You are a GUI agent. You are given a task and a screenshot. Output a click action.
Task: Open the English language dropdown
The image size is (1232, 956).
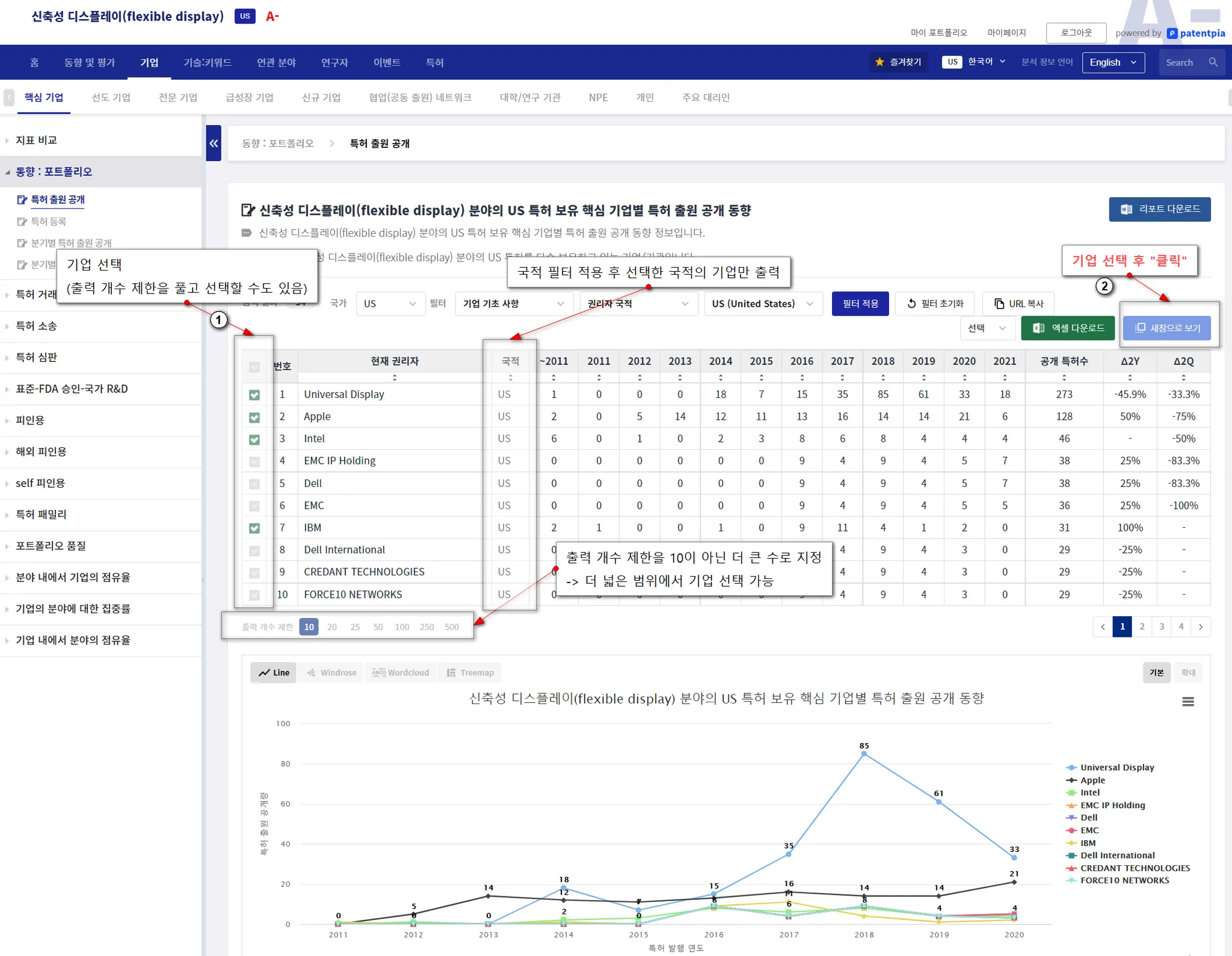1112,63
